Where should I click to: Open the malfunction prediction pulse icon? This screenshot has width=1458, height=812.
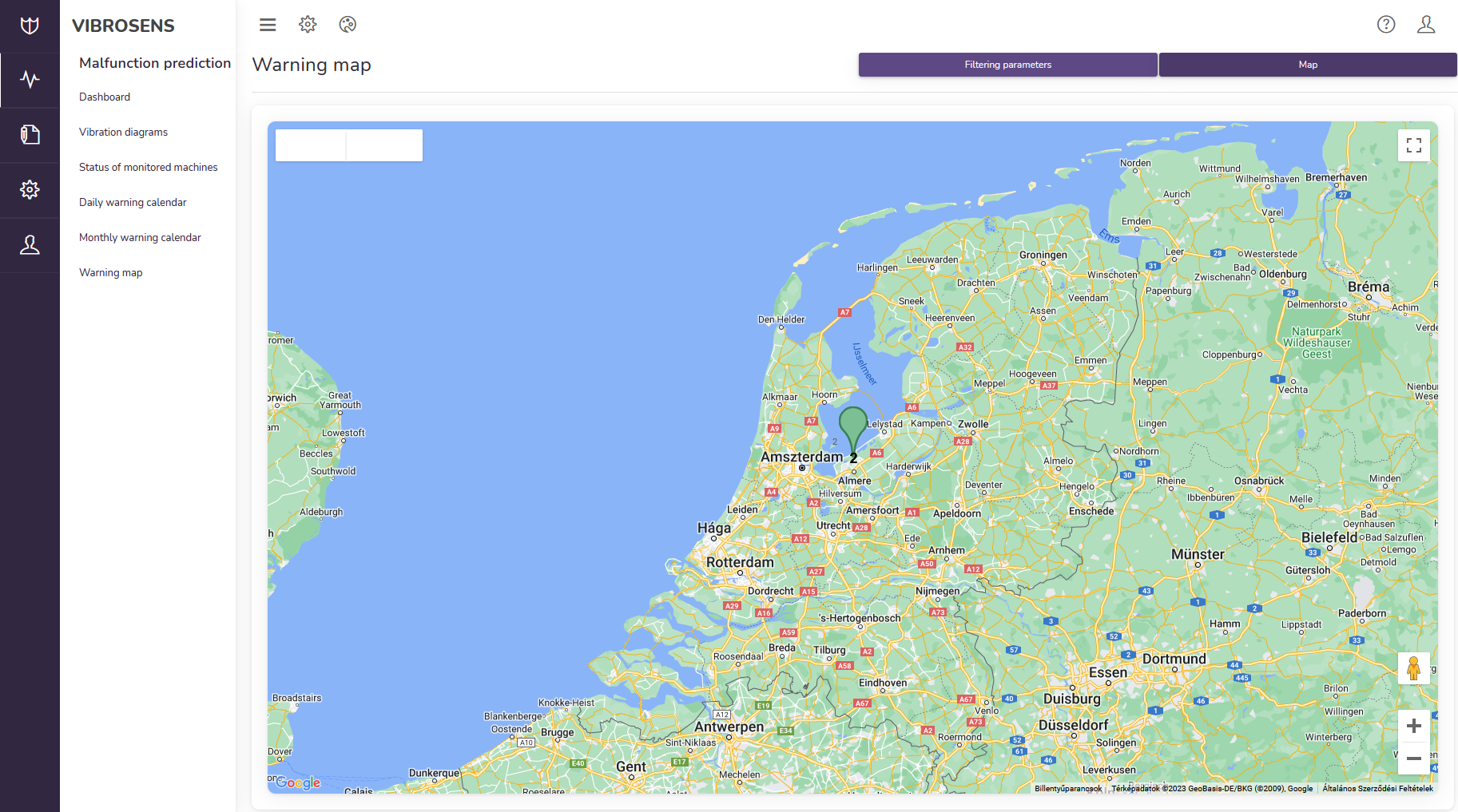click(30, 80)
